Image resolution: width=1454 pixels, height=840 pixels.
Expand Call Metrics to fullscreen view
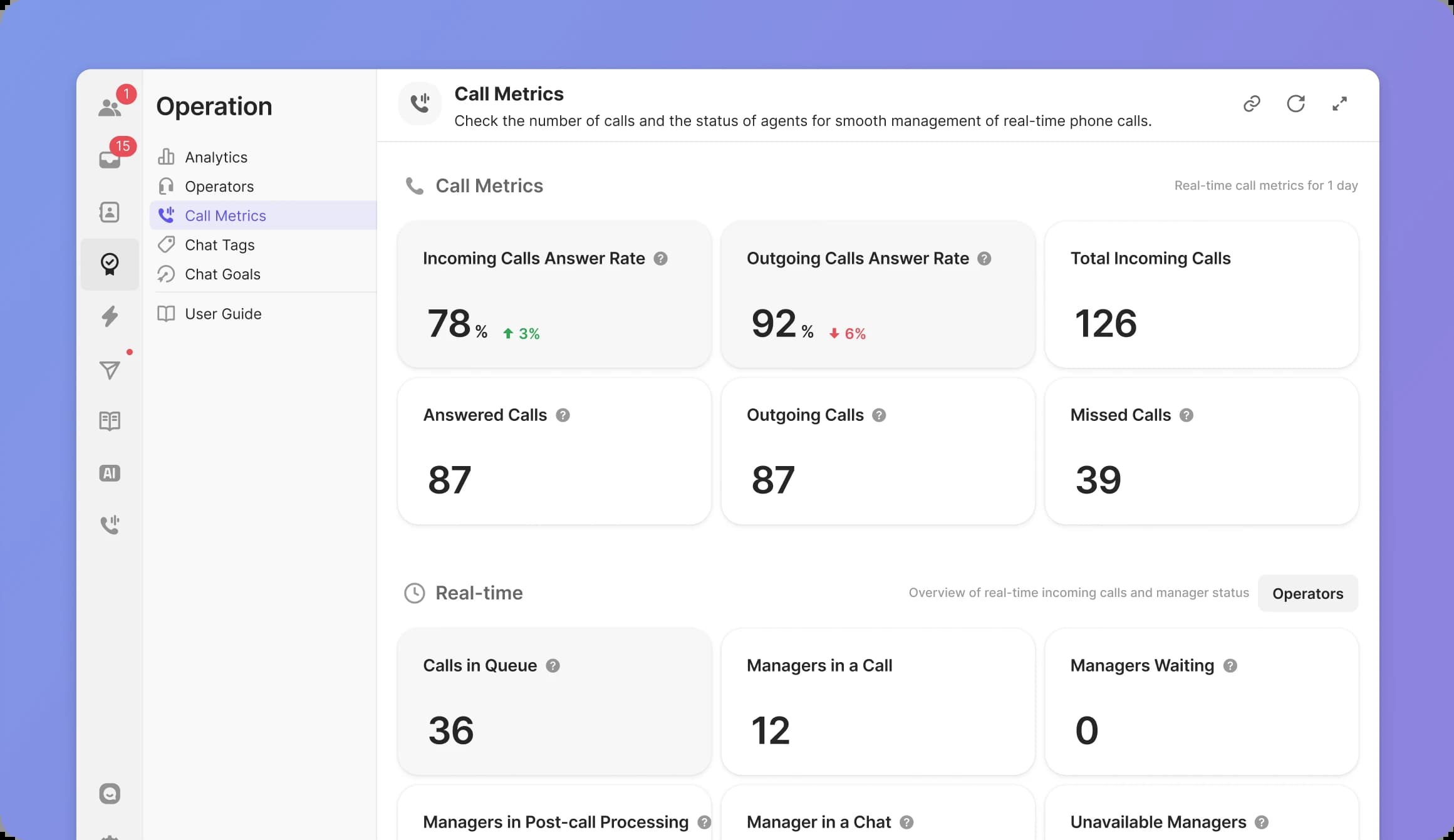pyautogui.click(x=1339, y=104)
